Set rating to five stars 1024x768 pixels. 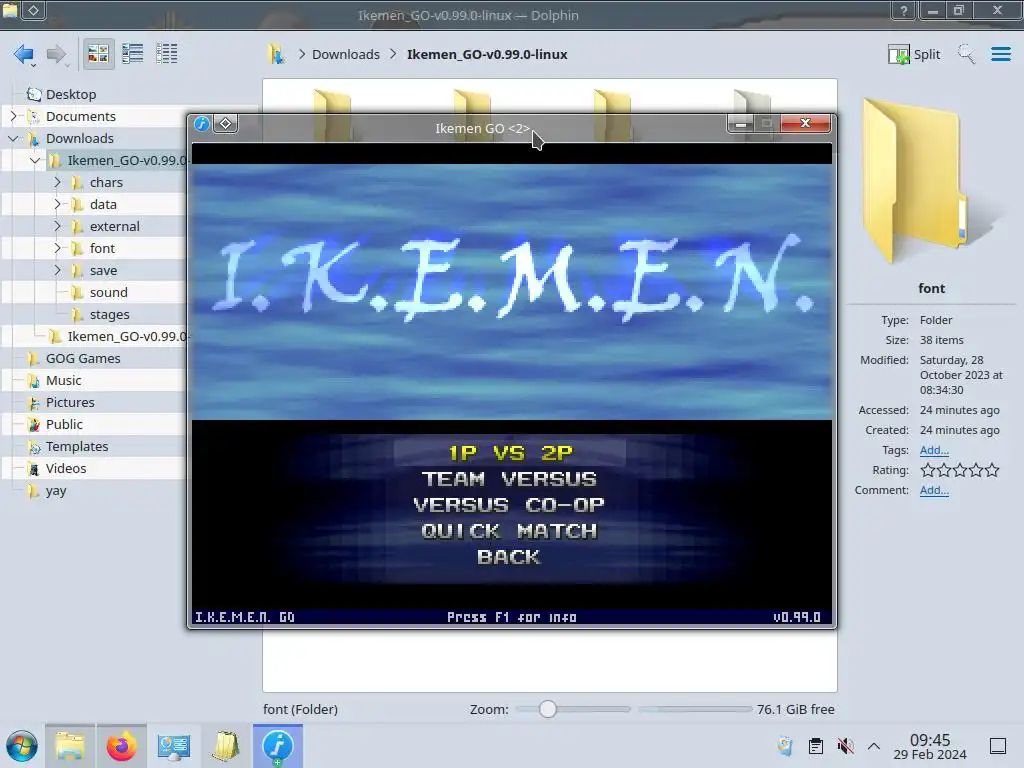tap(992, 470)
